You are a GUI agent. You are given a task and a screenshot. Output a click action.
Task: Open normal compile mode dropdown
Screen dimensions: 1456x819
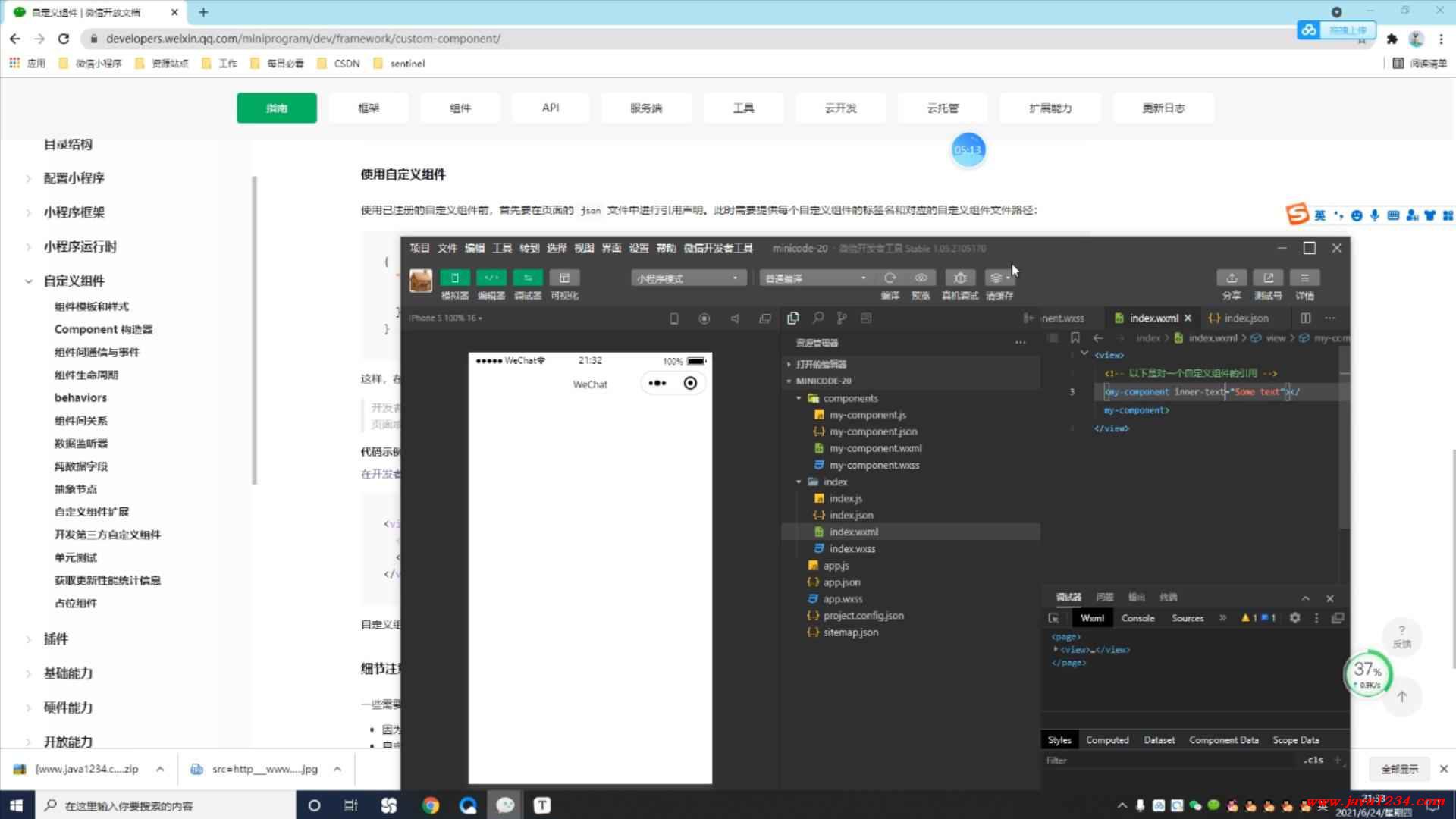[x=817, y=278]
